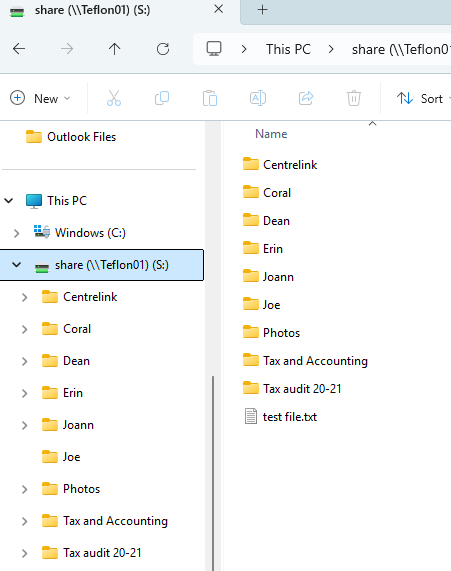Viewport: 451px width, 571px height.
Task: Select test file.txt in file list
Action: tap(290, 417)
